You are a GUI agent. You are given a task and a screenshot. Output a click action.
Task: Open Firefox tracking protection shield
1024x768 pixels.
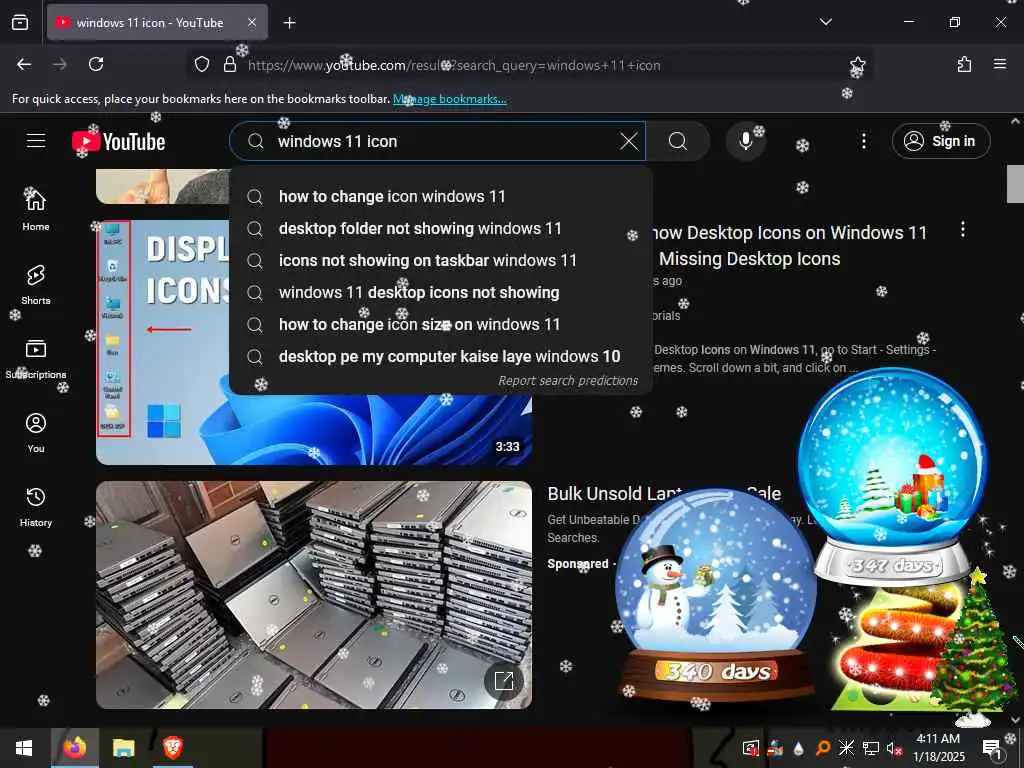[x=202, y=64]
